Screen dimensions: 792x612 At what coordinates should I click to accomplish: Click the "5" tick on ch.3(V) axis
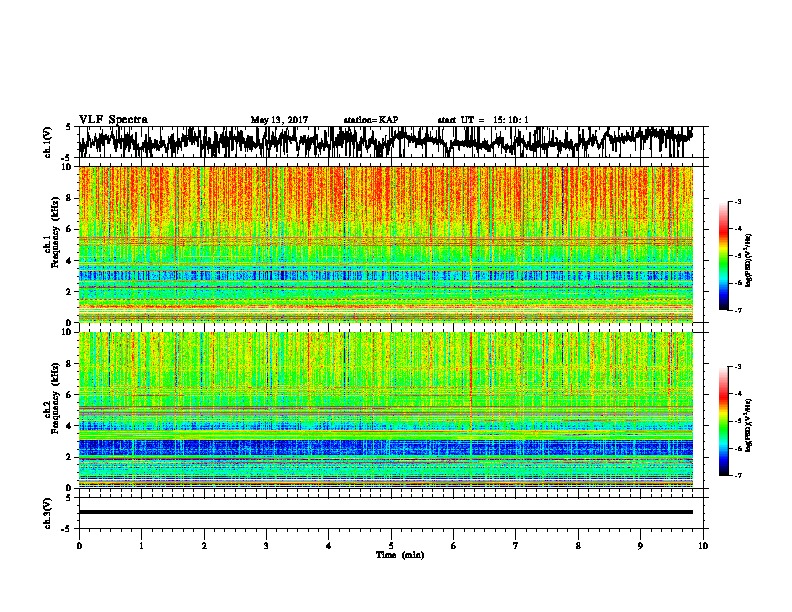tap(69, 498)
